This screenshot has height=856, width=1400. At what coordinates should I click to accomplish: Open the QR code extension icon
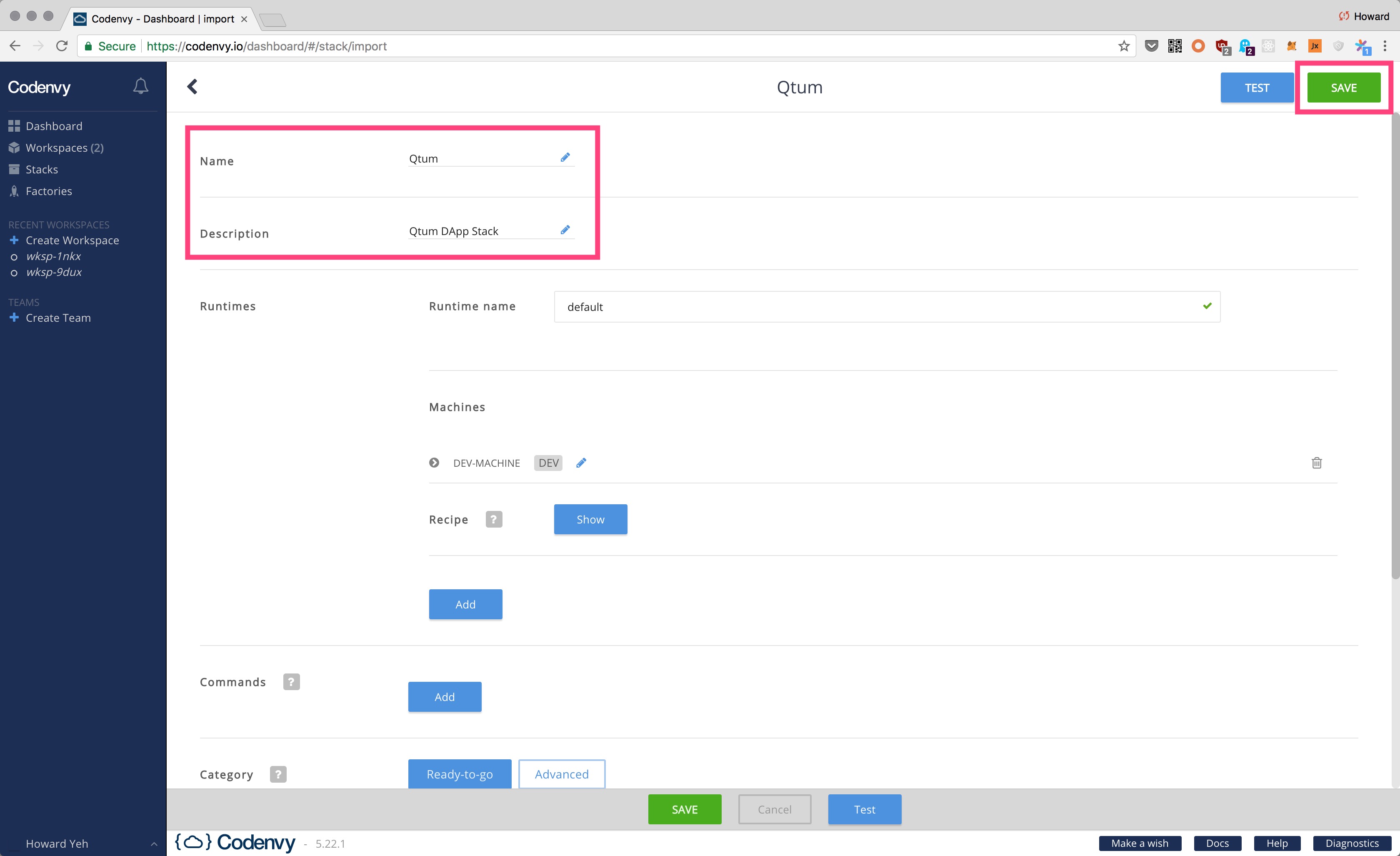click(x=1175, y=46)
